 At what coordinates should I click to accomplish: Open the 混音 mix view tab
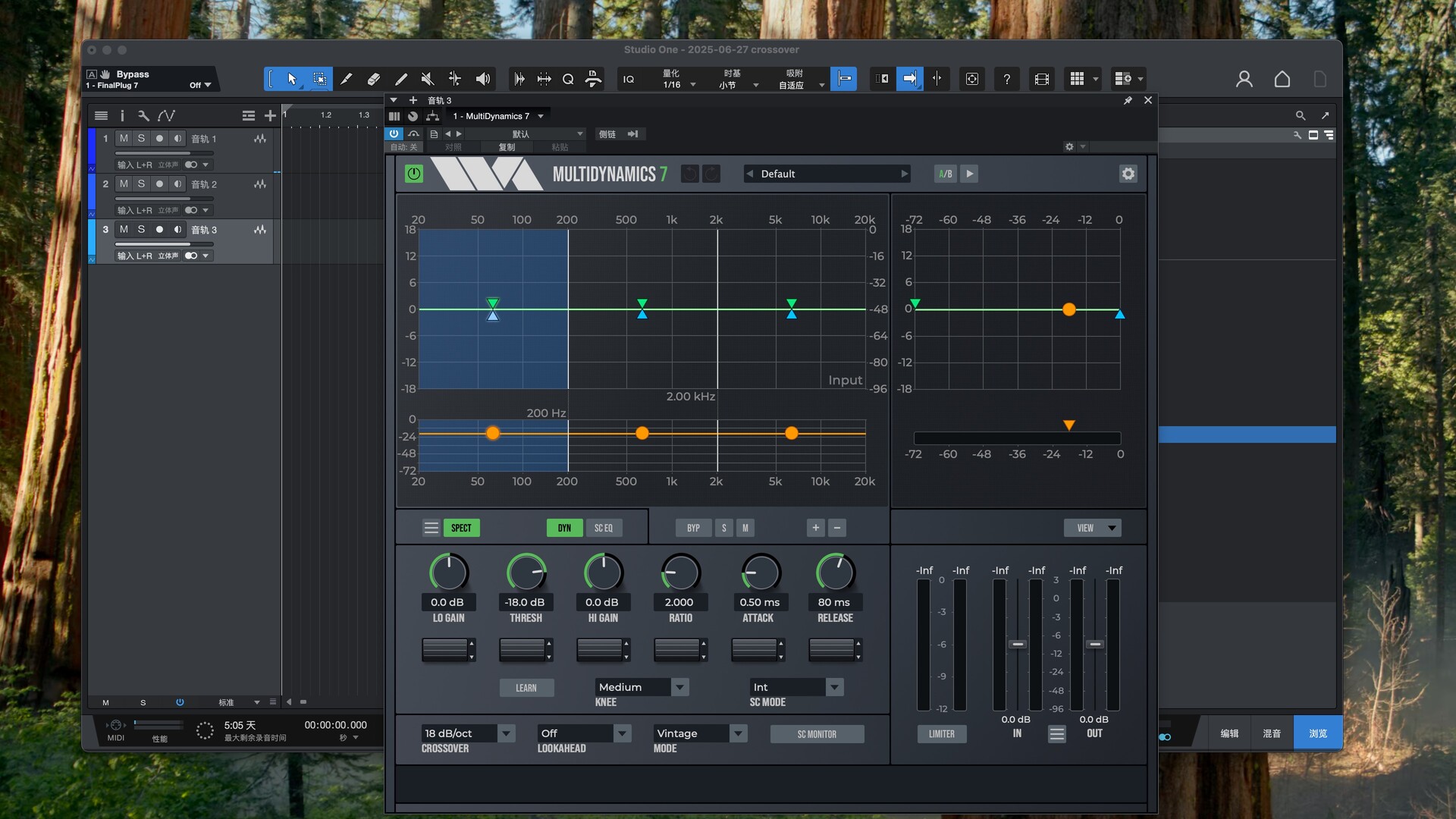(1272, 733)
